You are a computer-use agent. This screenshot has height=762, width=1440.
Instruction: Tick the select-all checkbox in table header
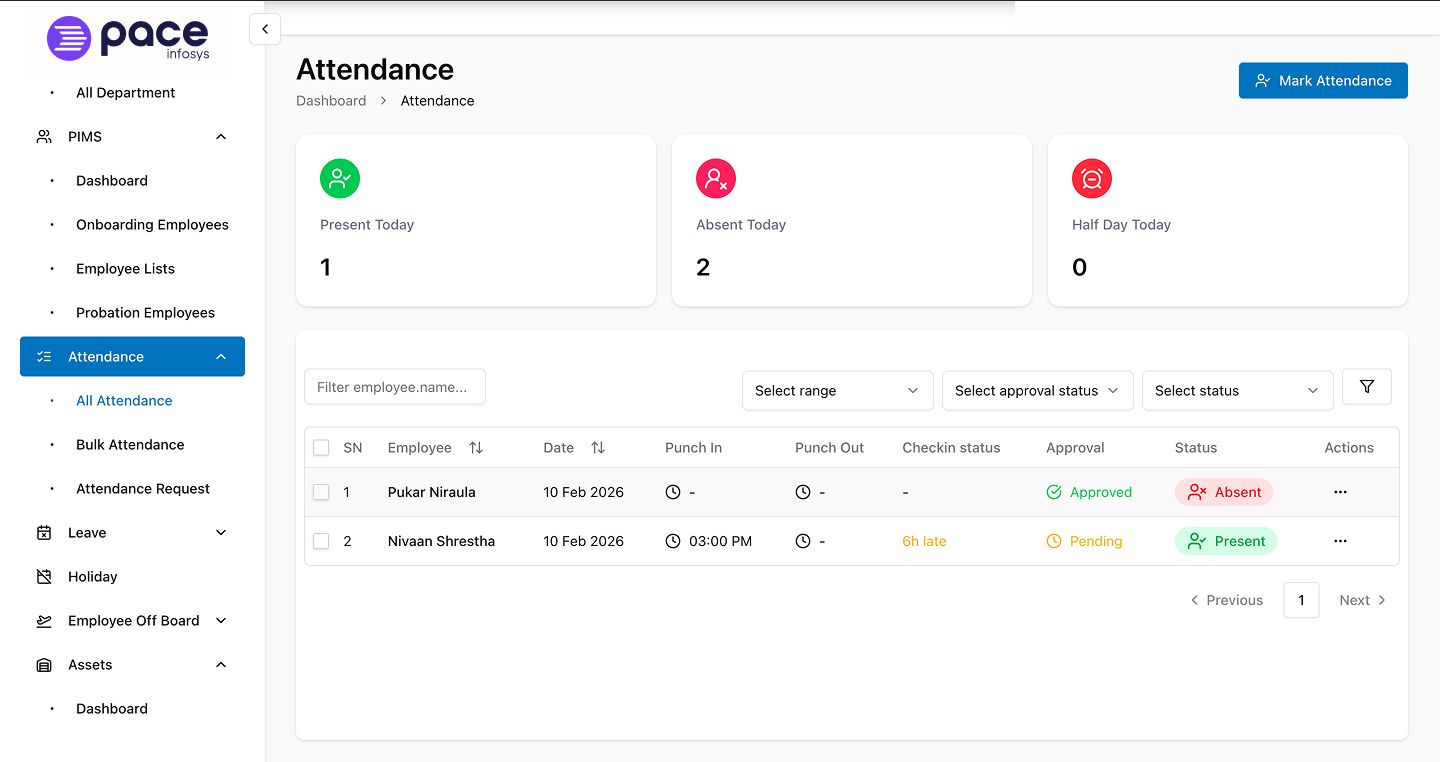(321, 448)
